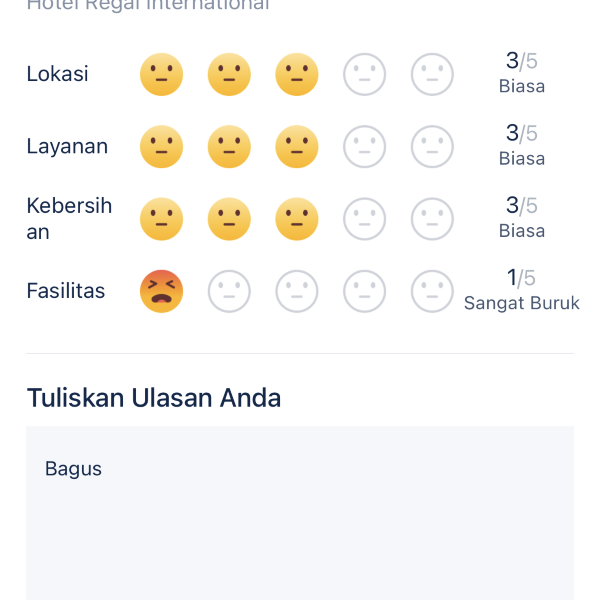Select third emoji in Kebersihan row

[297, 219]
